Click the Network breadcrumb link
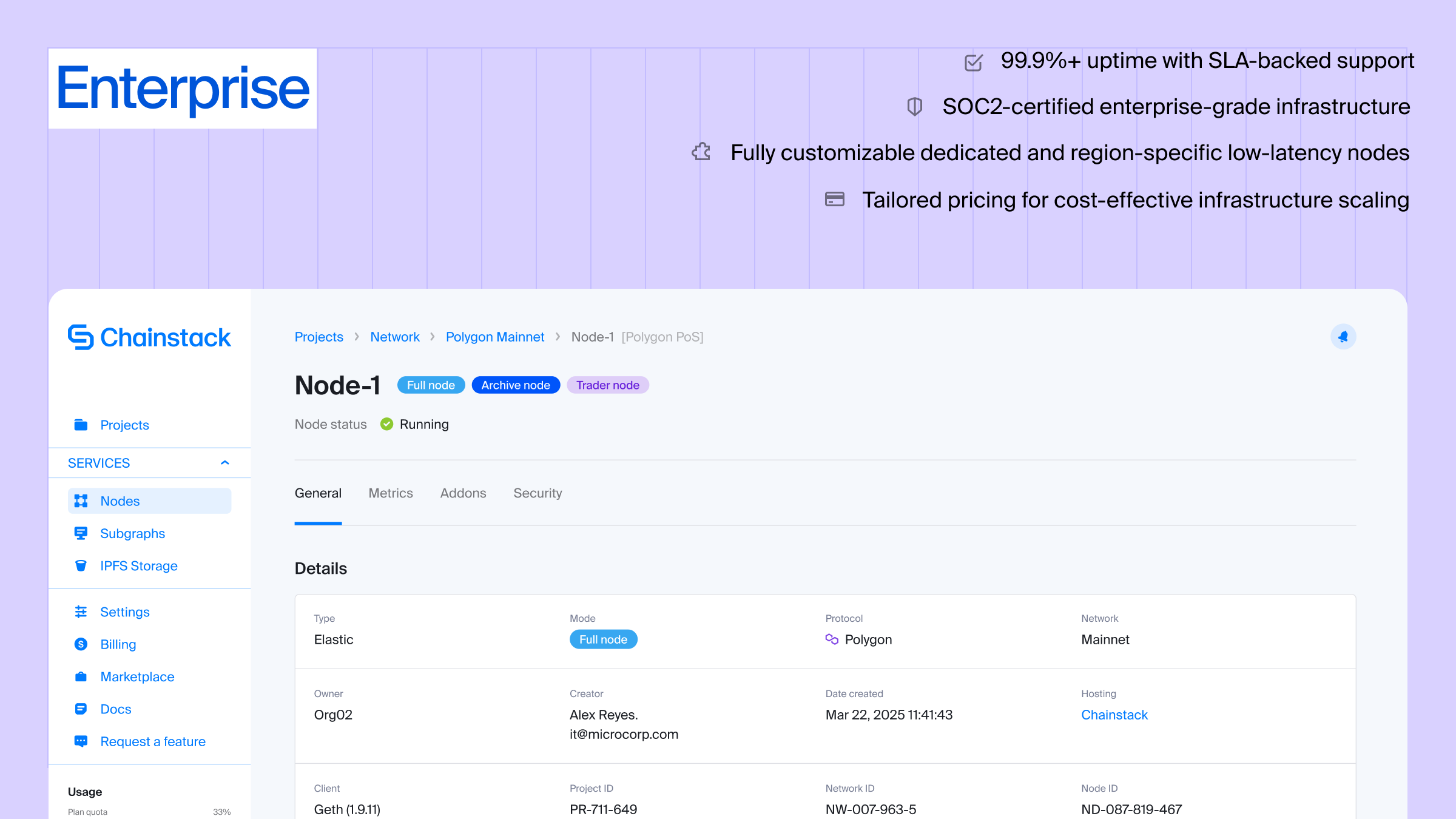 [395, 337]
